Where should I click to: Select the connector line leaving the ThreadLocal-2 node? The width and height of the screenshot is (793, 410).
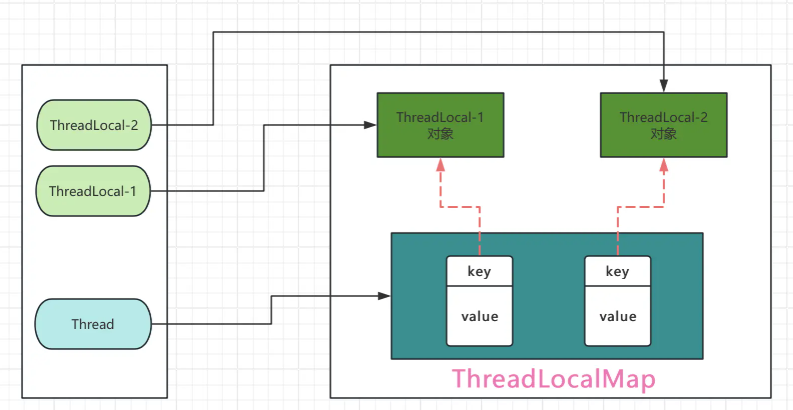tap(190, 125)
